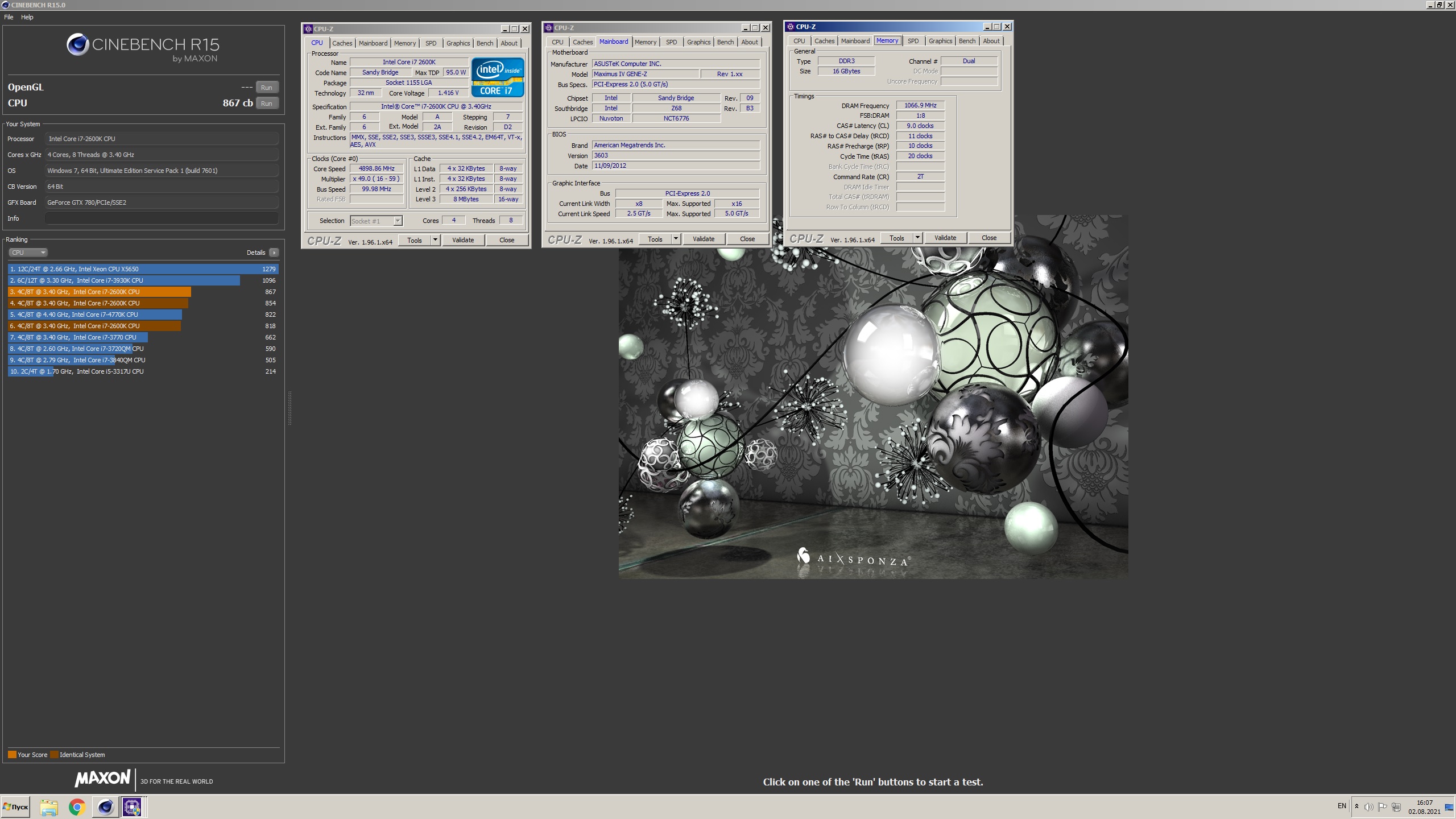Switch to CPU tab in Memory CPU-Z window
The width and height of the screenshot is (1456, 819).
click(x=799, y=41)
